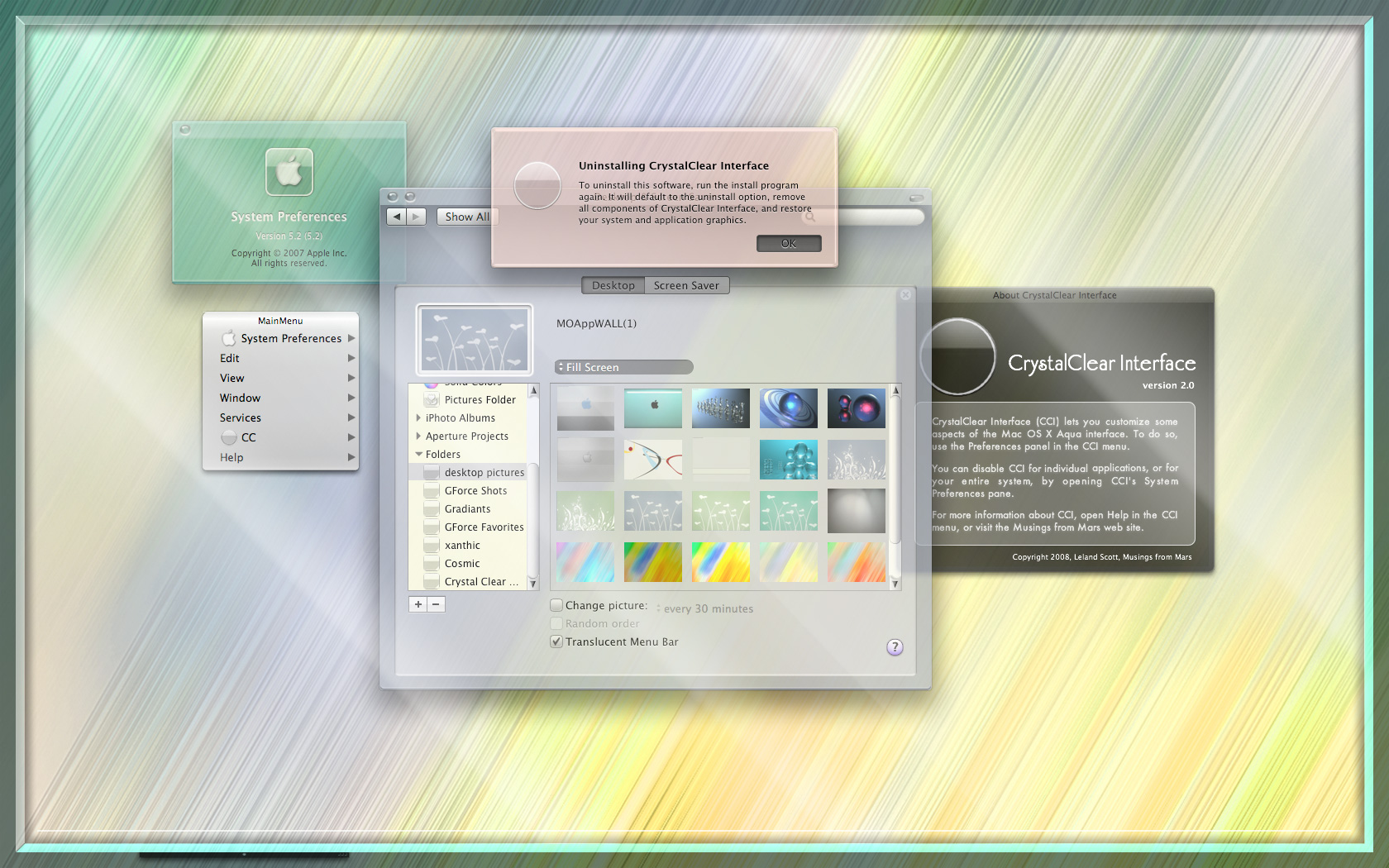Screen dimensions: 1389x868
Task: Click OK in the uninstall dialog
Action: 789,243
